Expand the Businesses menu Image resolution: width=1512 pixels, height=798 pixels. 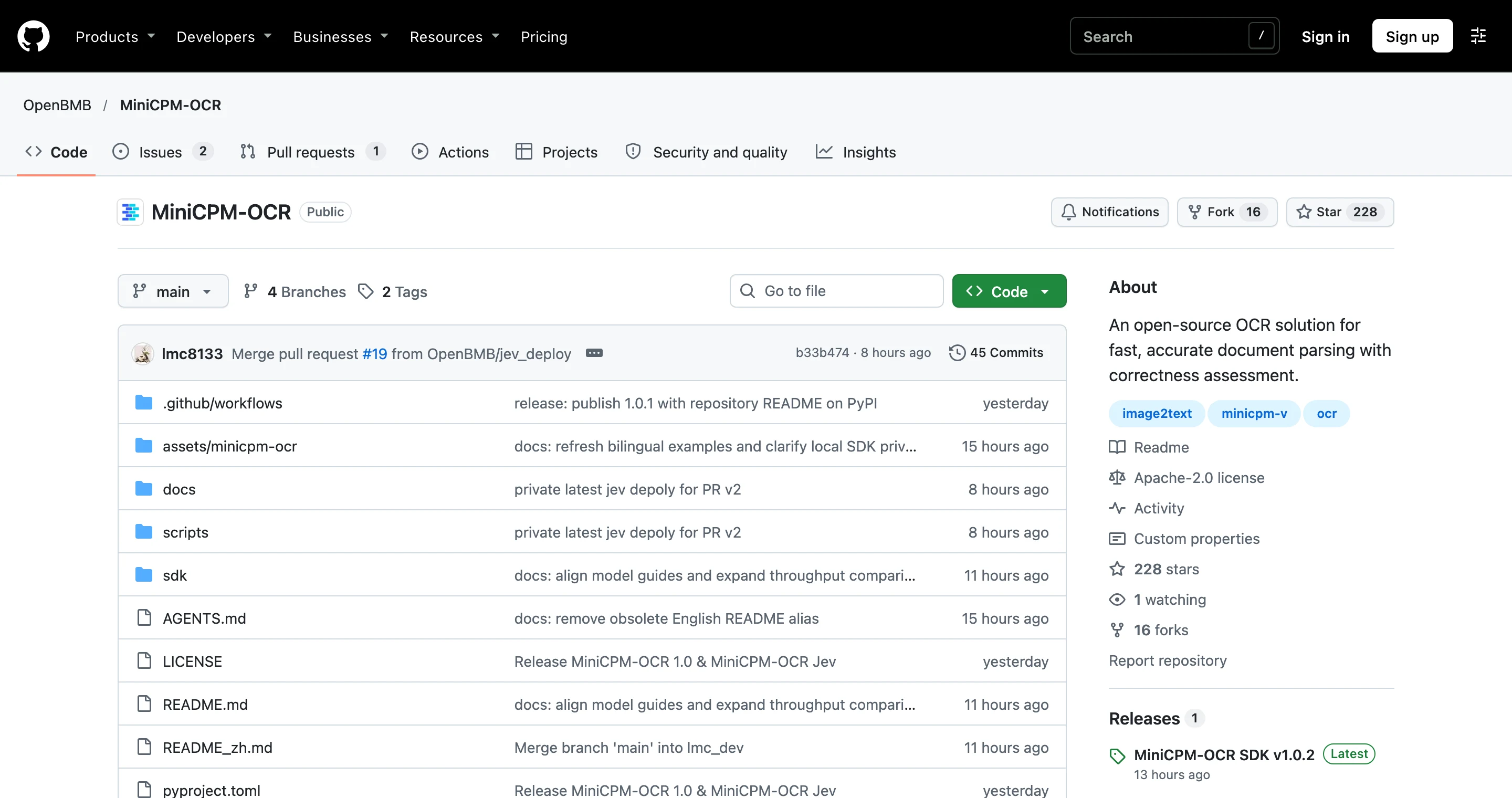[340, 36]
